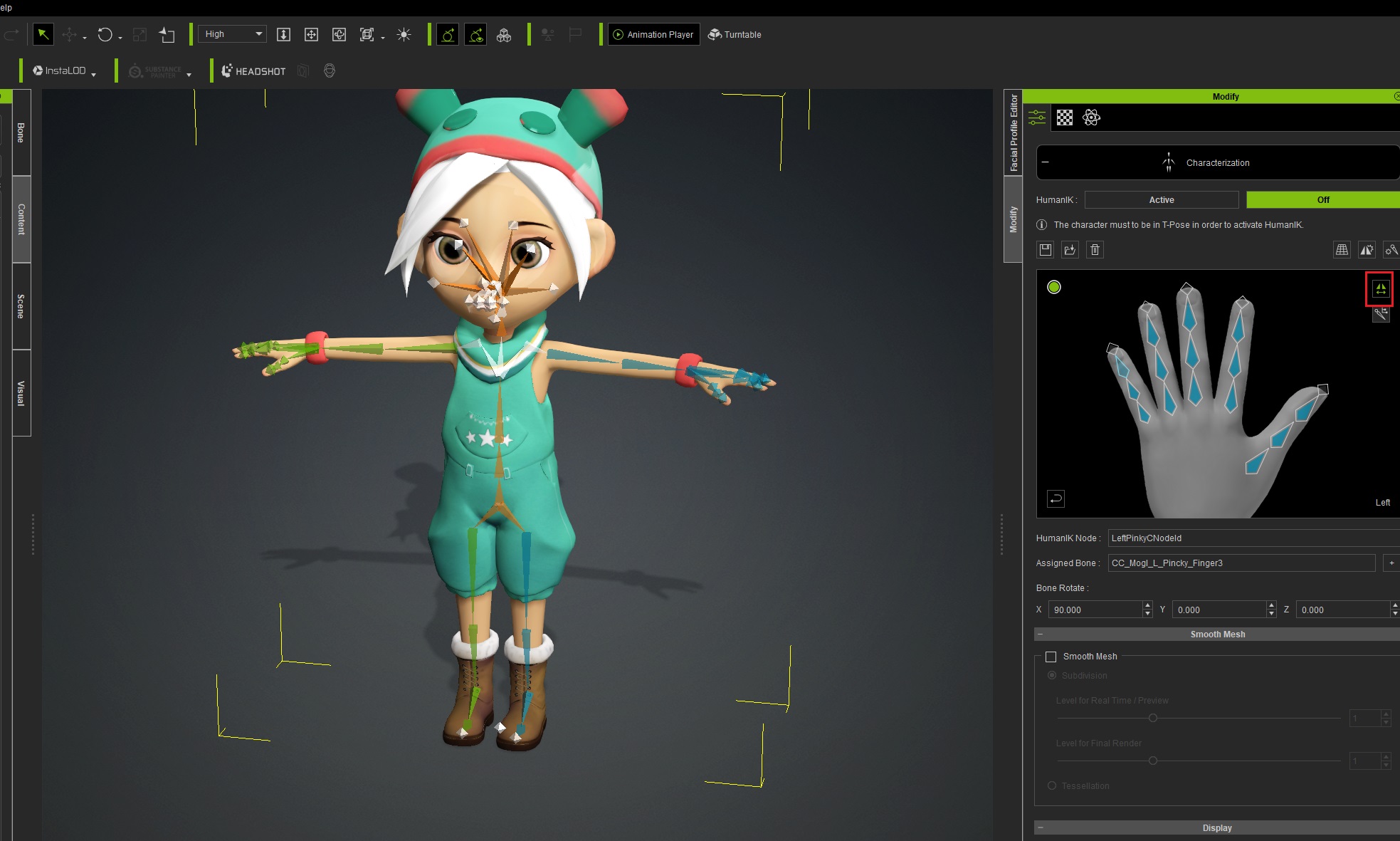Adjust Level for Final Render slider

tap(1152, 761)
